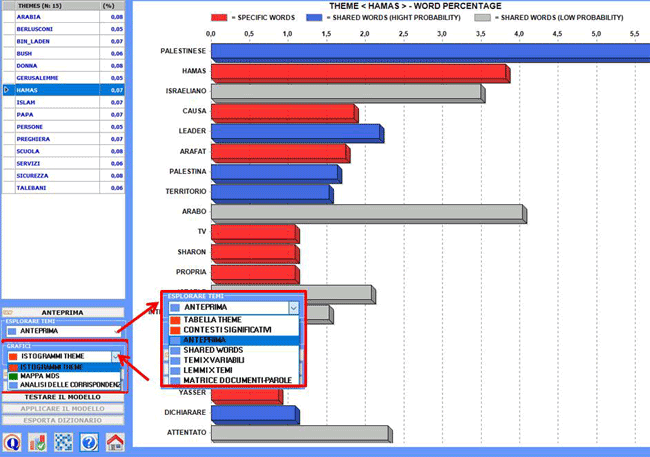Click the enlarged ANTEPRIMA dropdown arrow
650x457 pixels.
(293, 308)
